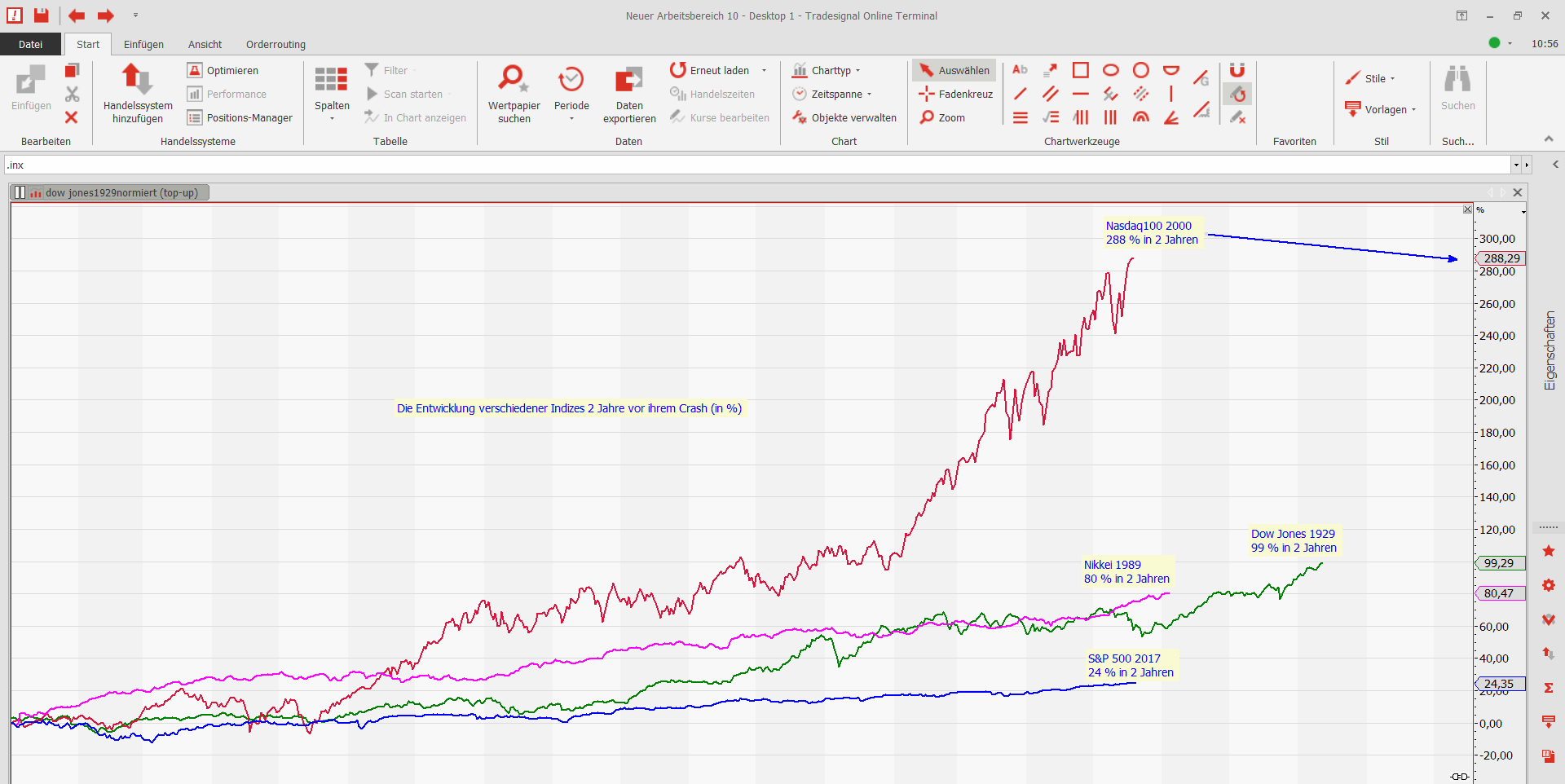Click the sigma icon in right sidebar
Viewport: 1565px width, 784px height.
coord(1549,688)
